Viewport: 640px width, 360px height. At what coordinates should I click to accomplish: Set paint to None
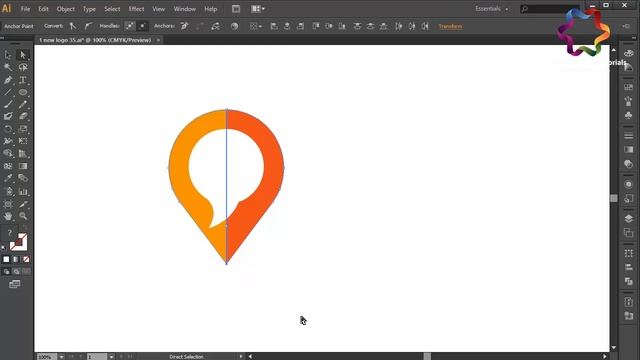click(26, 259)
